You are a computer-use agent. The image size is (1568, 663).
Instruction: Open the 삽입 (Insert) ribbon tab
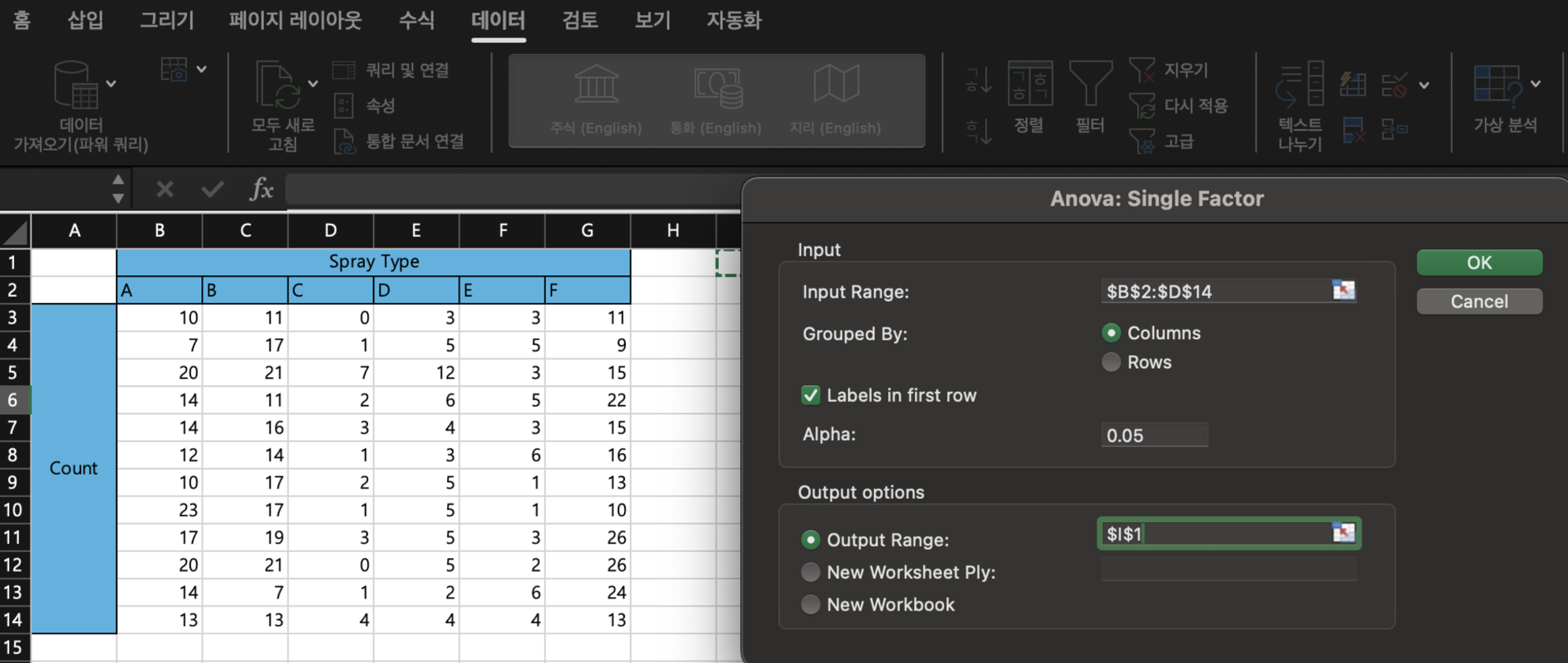pyautogui.click(x=85, y=20)
